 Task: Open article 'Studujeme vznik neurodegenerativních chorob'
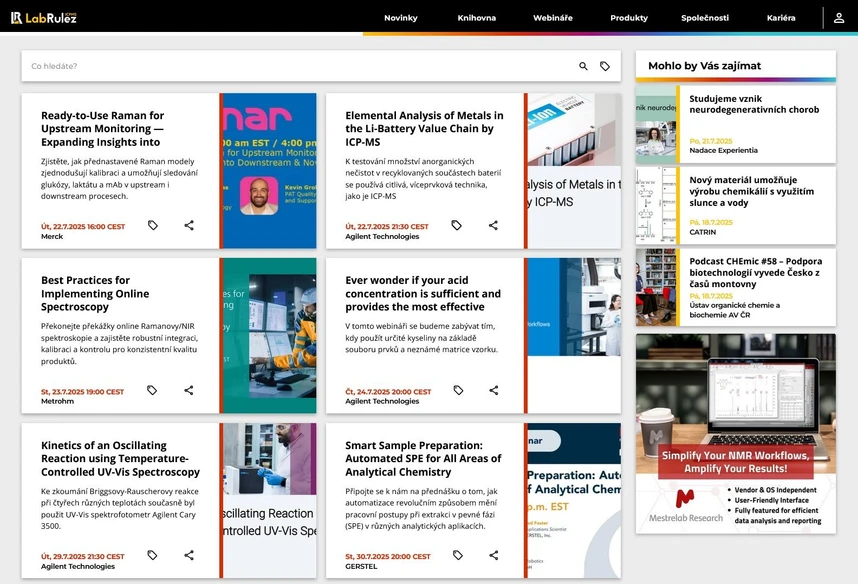click(x=753, y=104)
